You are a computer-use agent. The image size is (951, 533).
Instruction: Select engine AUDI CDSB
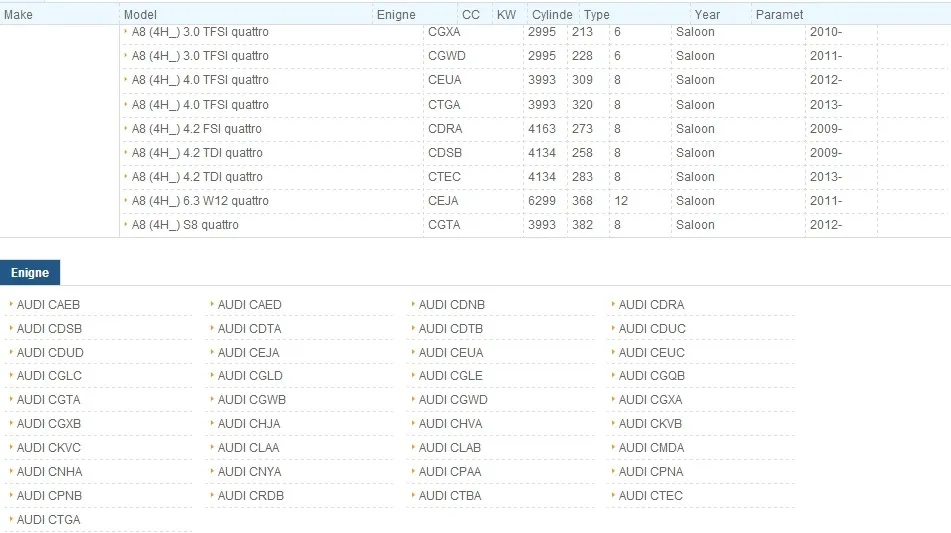(49, 329)
